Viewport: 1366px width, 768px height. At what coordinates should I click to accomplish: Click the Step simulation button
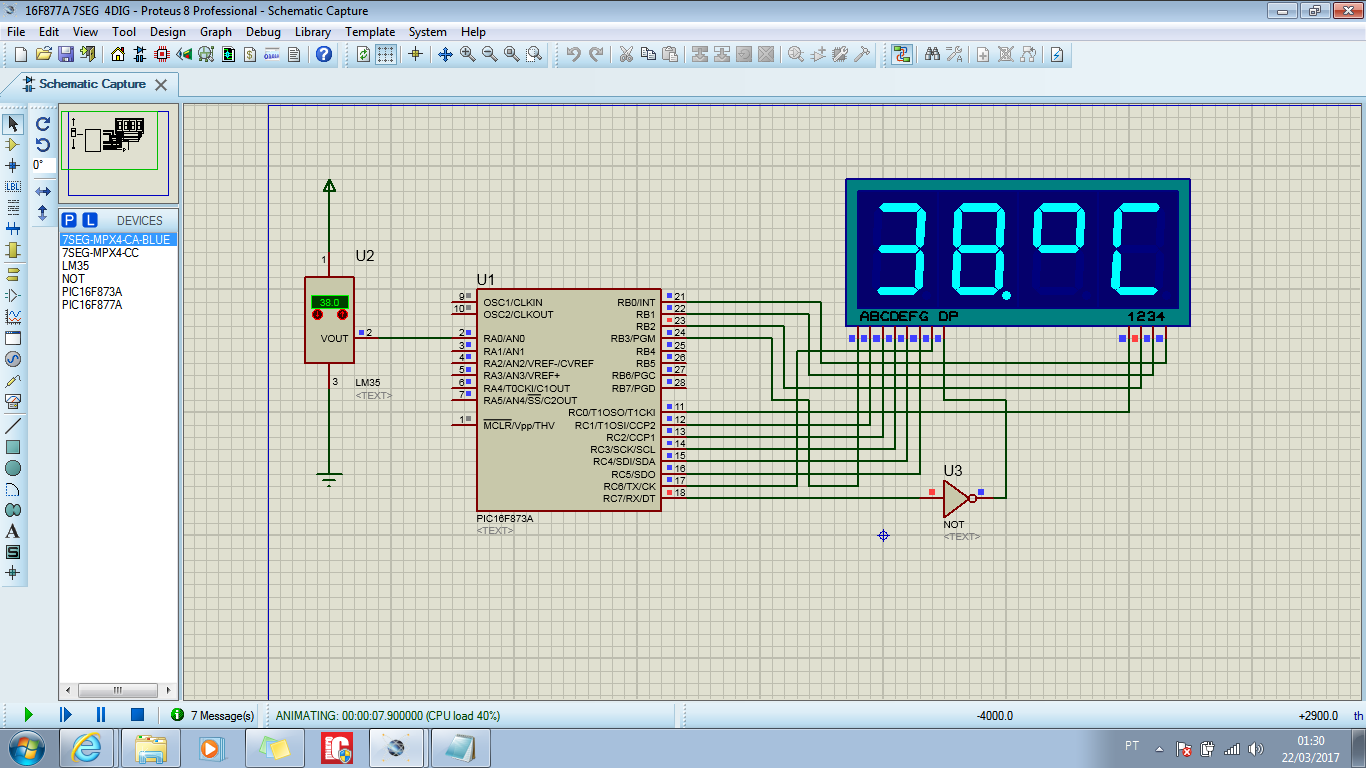(65, 715)
